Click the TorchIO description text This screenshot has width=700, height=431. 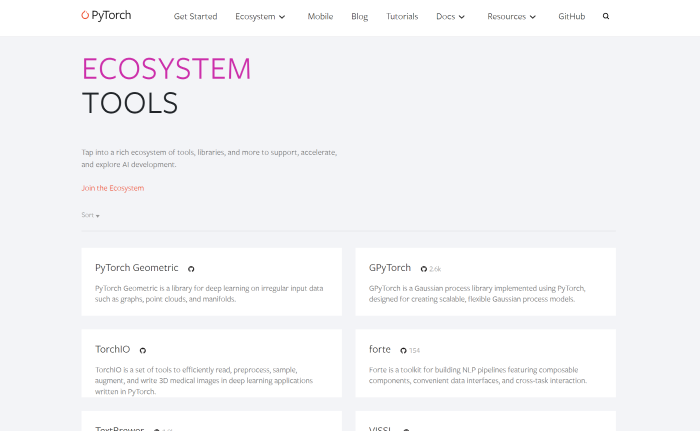point(204,381)
